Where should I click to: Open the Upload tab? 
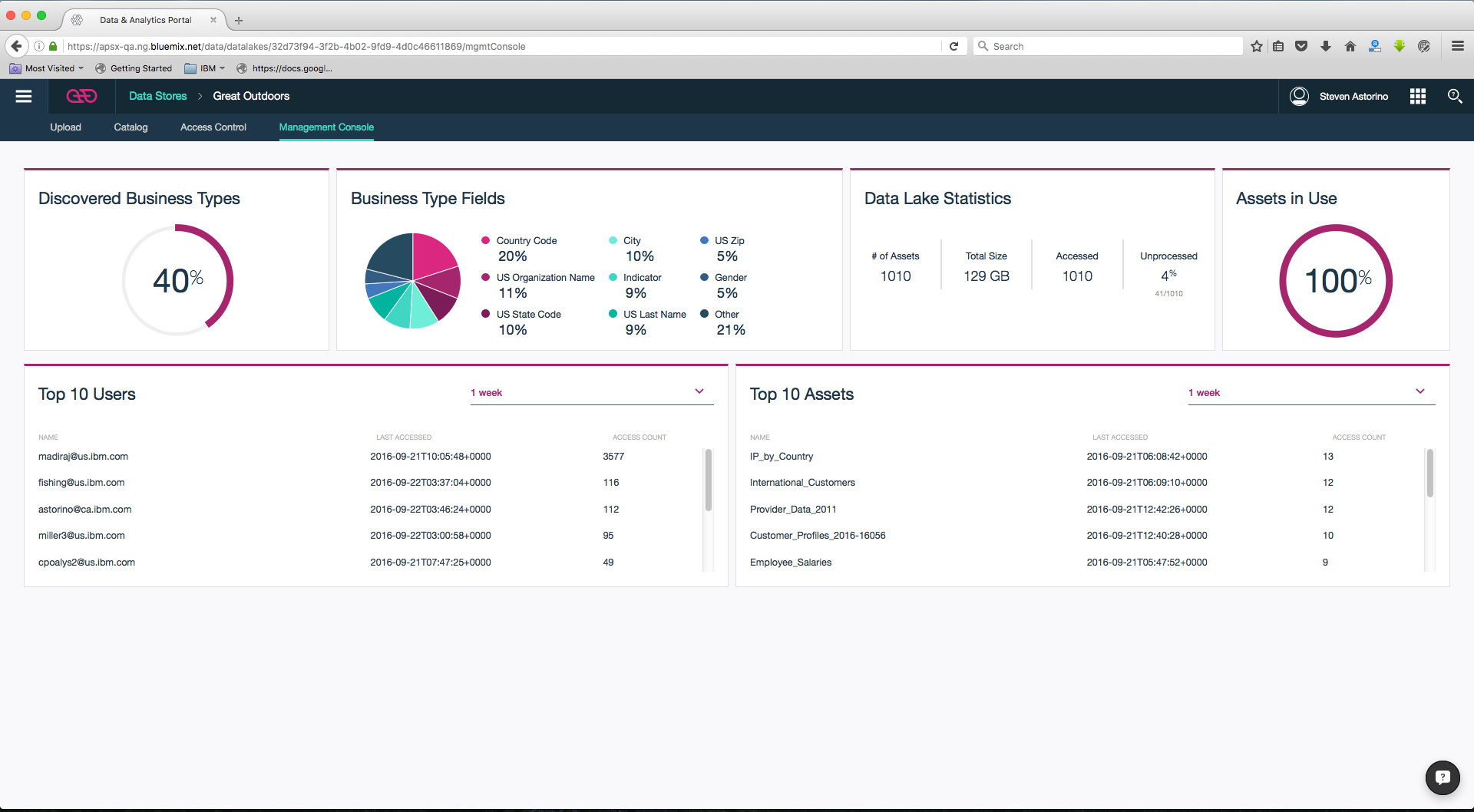coord(65,127)
